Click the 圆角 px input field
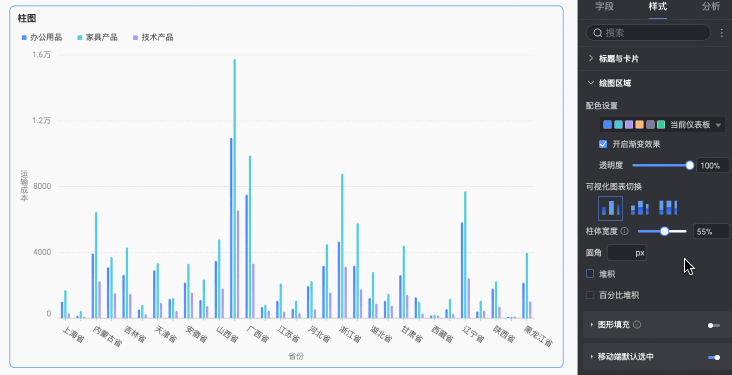This screenshot has width=732, height=375. [626, 253]
